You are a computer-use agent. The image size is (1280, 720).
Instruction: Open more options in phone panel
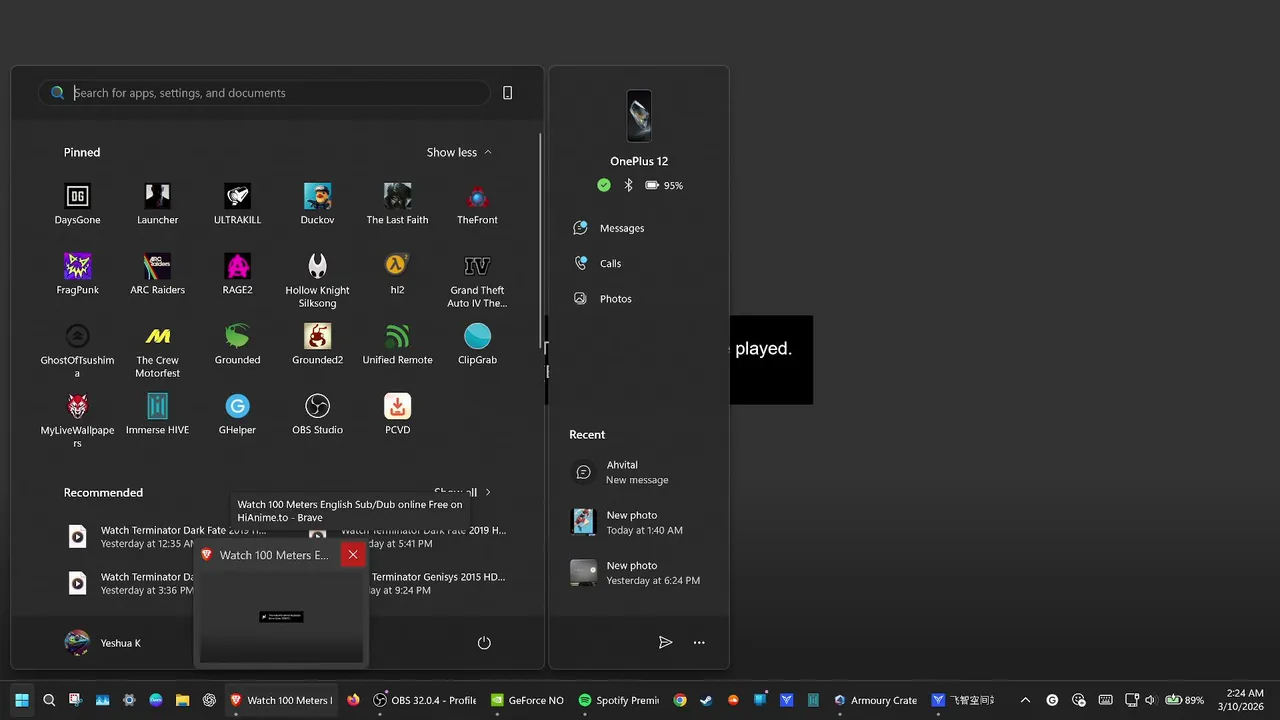[x=699, y=643]
